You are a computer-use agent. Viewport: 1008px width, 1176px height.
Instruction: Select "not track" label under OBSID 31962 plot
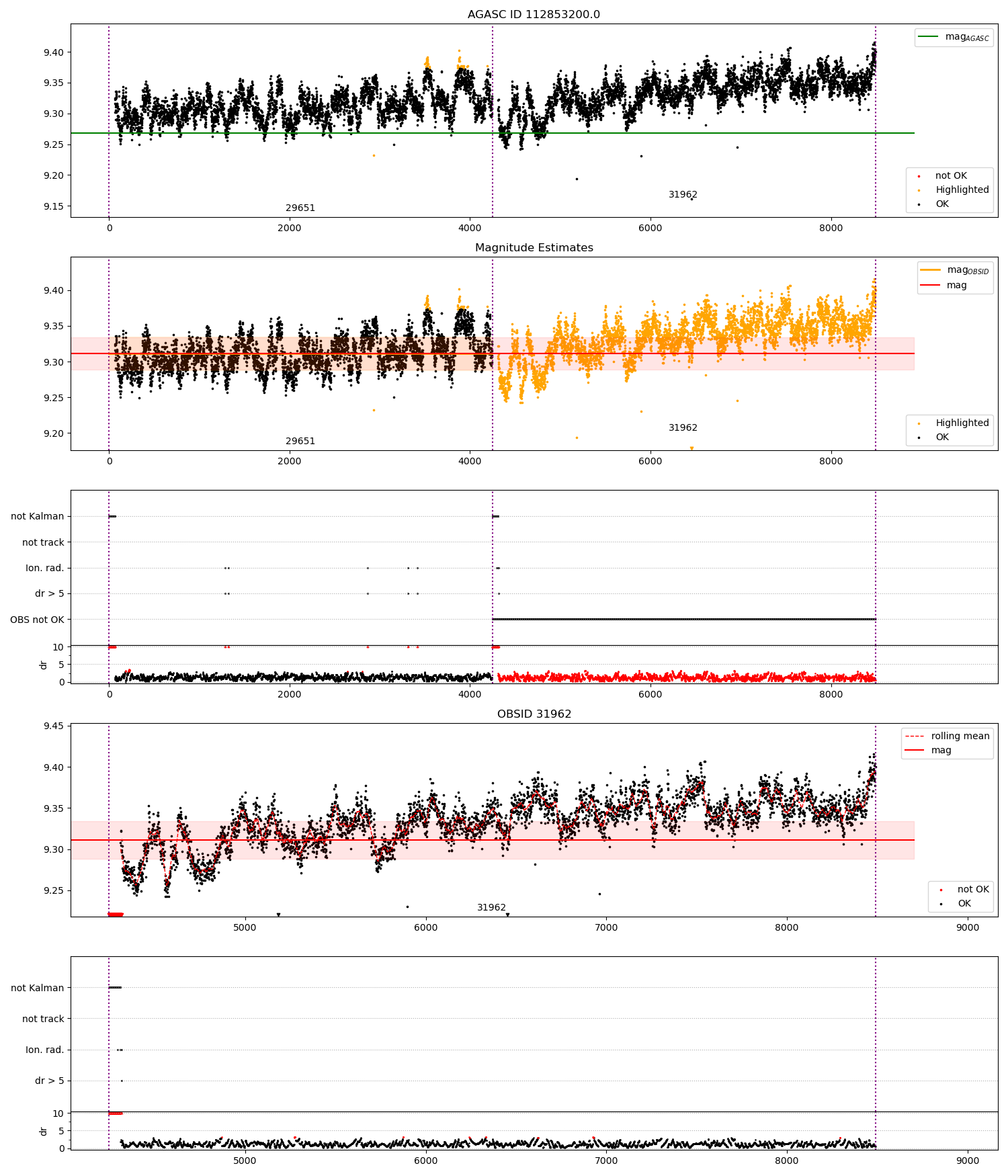pos(43,1019)
